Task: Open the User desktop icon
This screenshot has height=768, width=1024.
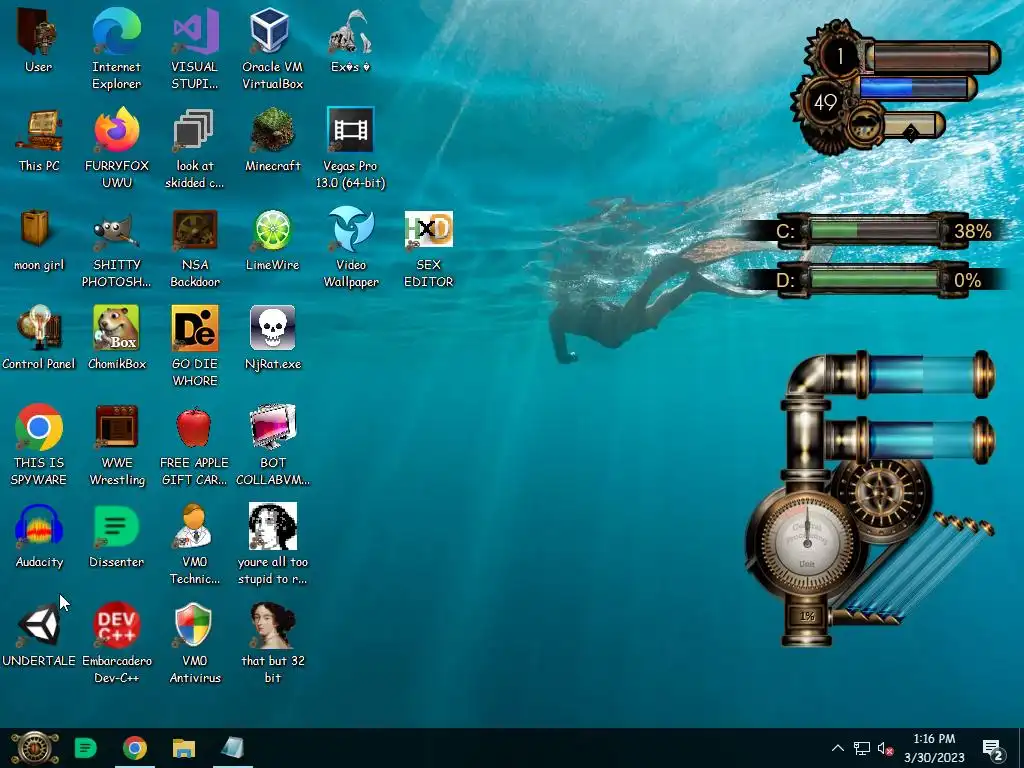Action: [x=38, y=40]
